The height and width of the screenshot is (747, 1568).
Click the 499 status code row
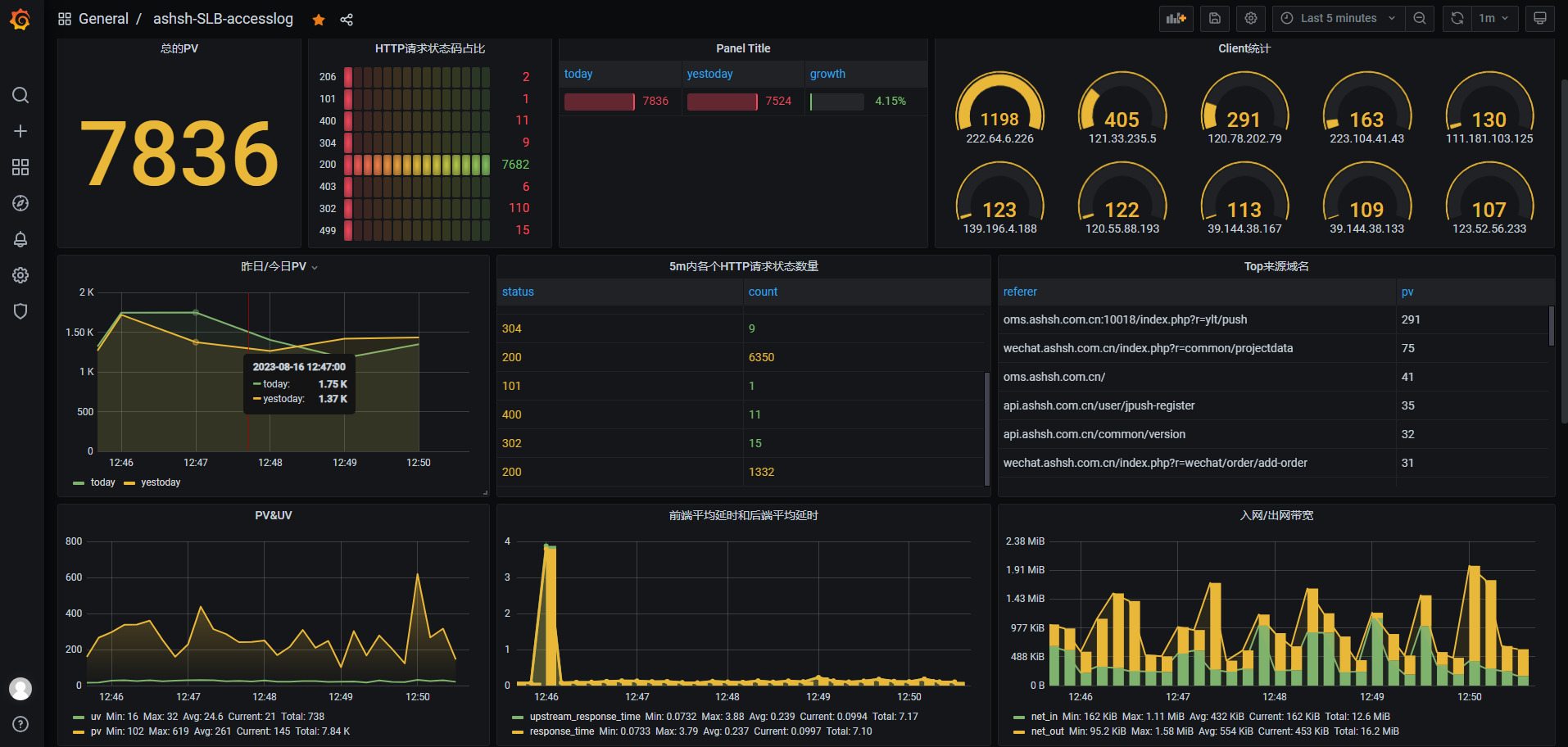(x=424, y=230)
